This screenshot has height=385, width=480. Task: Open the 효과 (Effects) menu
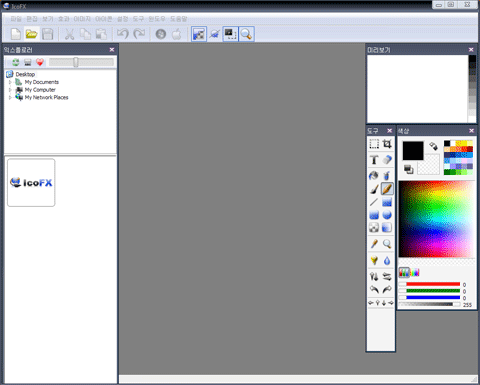coord(64,19)
